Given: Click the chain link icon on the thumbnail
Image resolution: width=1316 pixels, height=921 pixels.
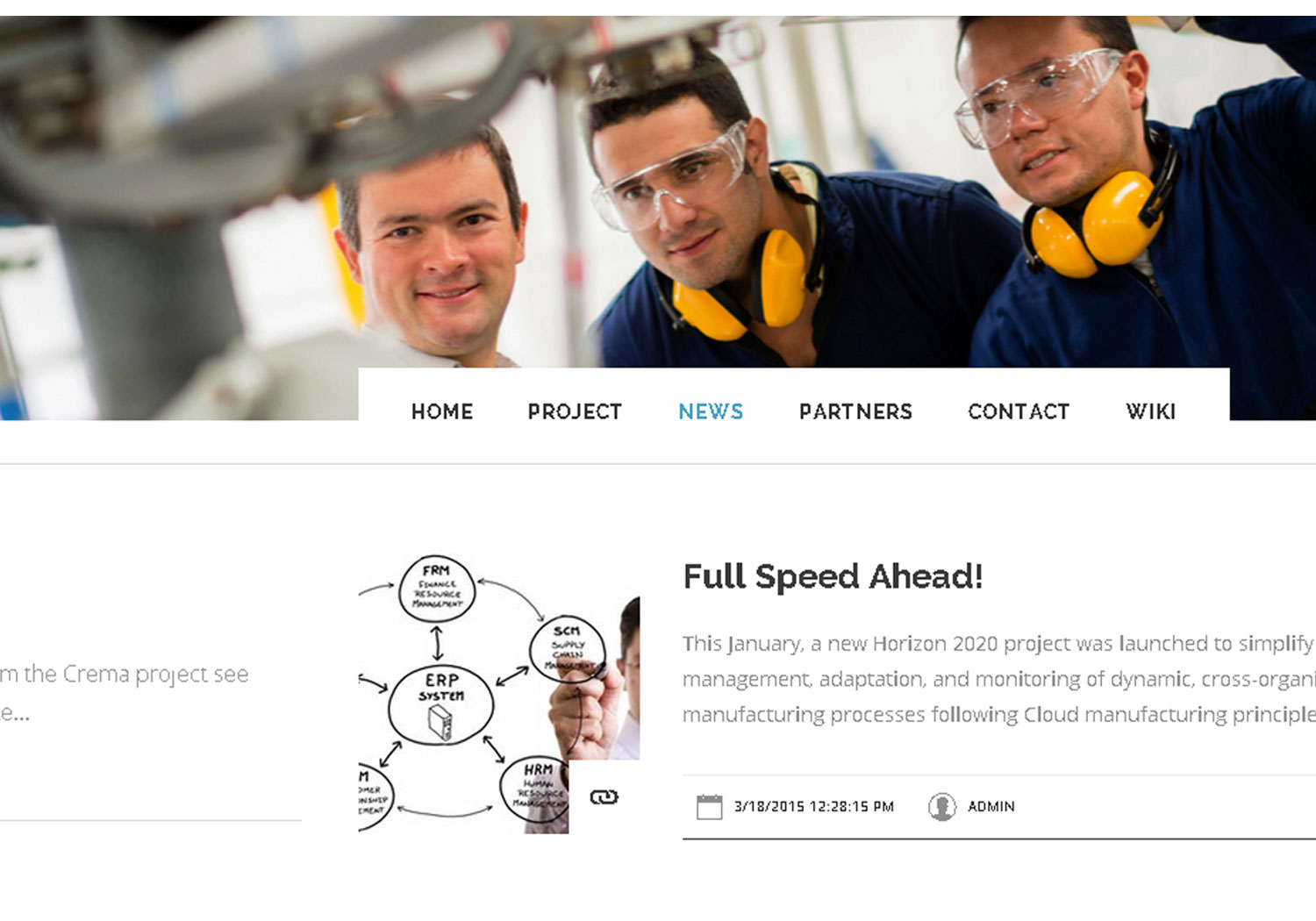Looking at the screenshot, I should point(604,796).
